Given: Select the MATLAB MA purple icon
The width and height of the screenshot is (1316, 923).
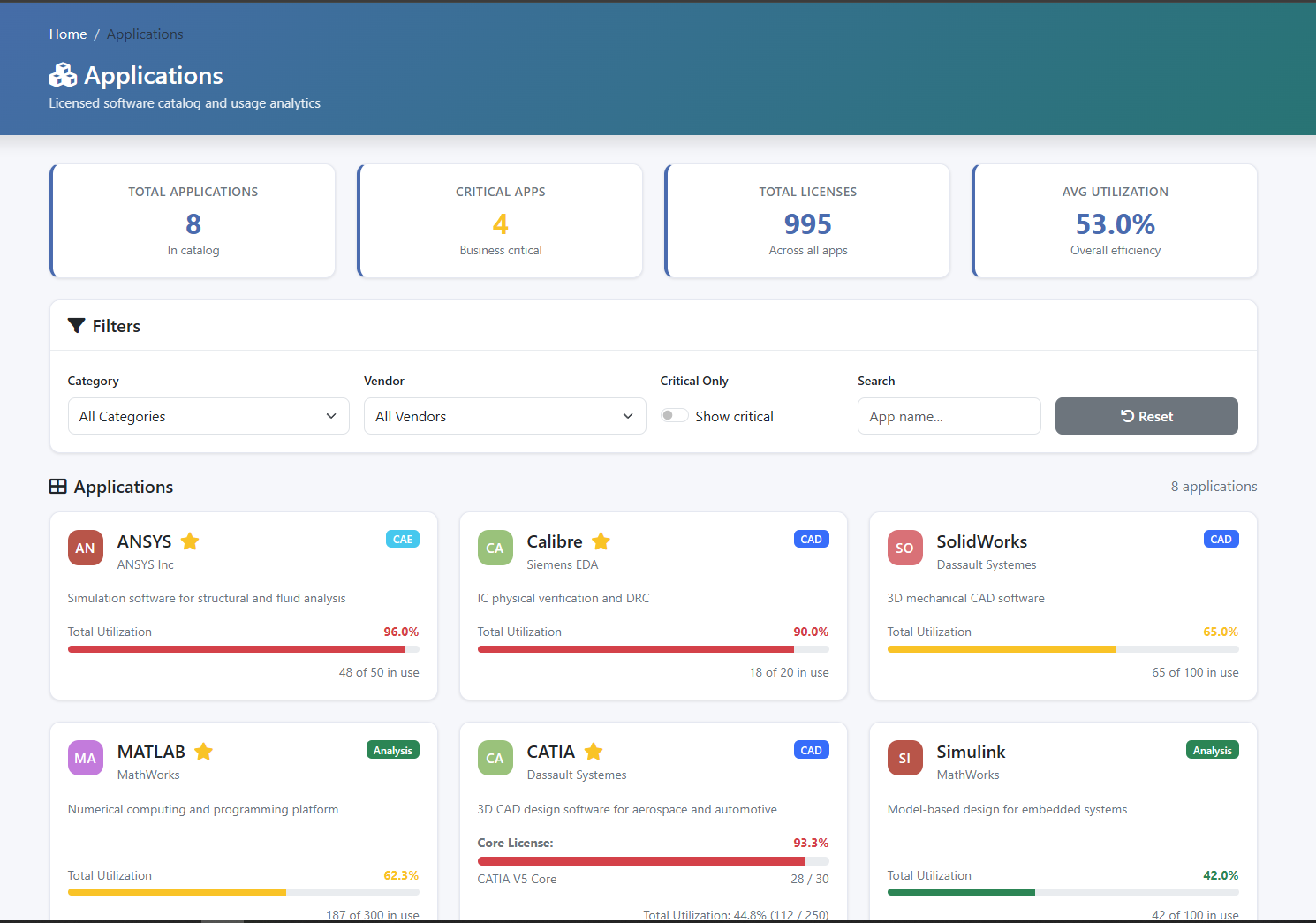Looking at the screenshot, I should pyautogui.click(x=85, y=758).
